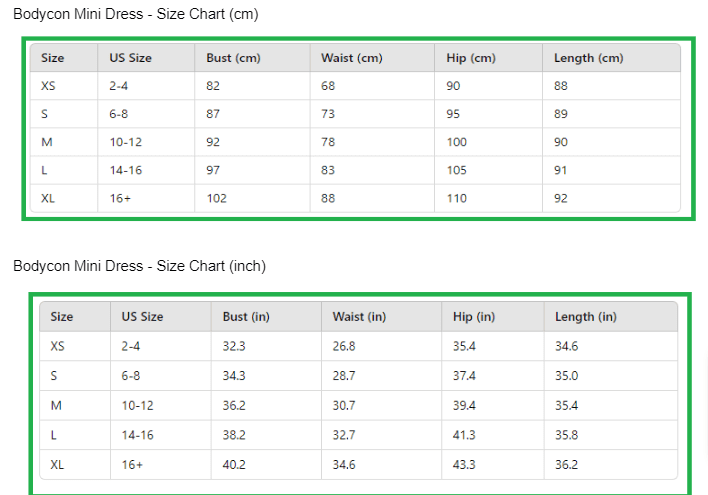Screen dimensions: 708x495
Task: Click the 'Hip (in)' column header
Action: click(x=474, y=317)
